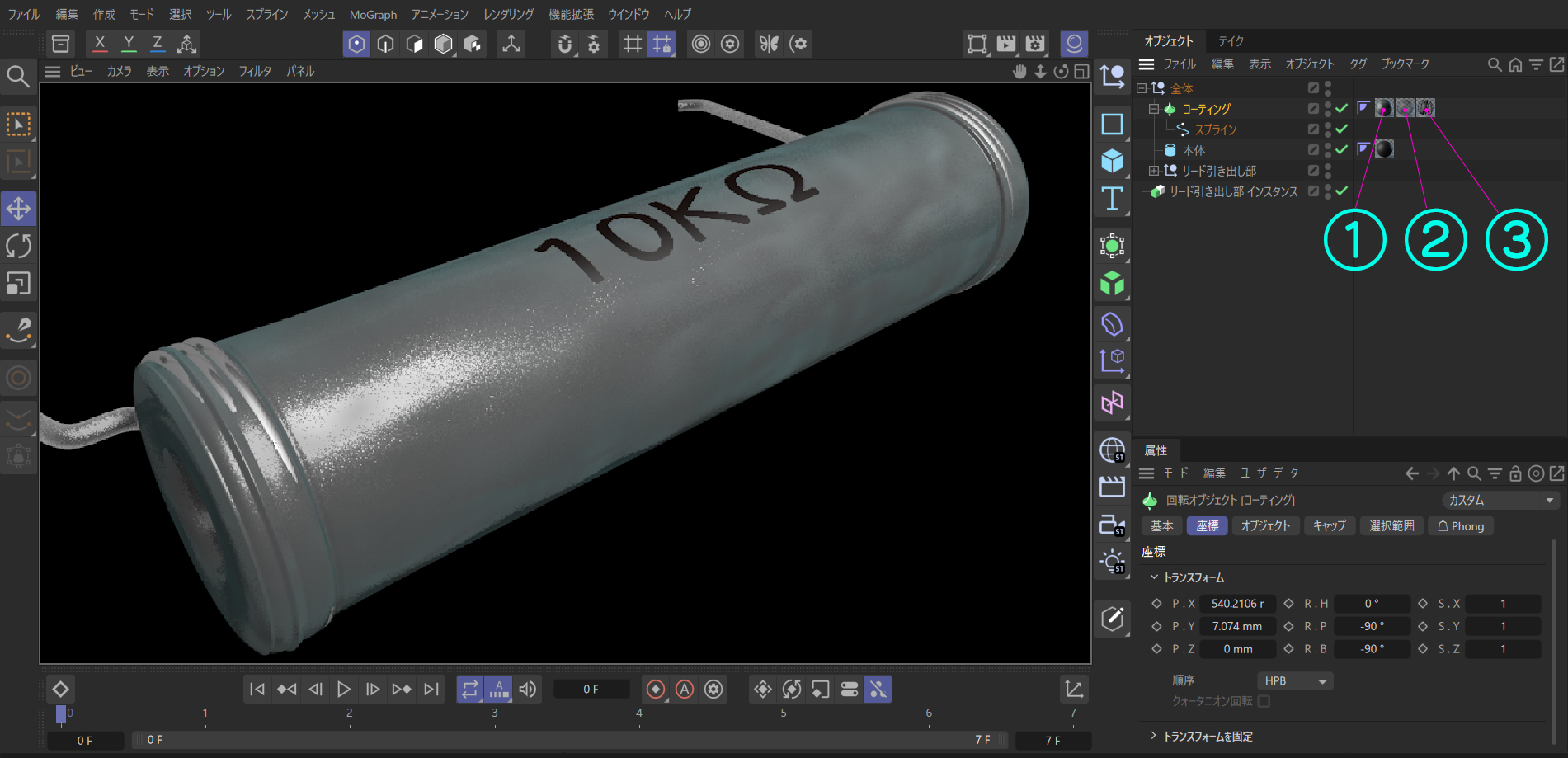Open the HPB rotation order dropdown
The image size is (1568, 758).
pyautogui.click(x=1295, y=681)
